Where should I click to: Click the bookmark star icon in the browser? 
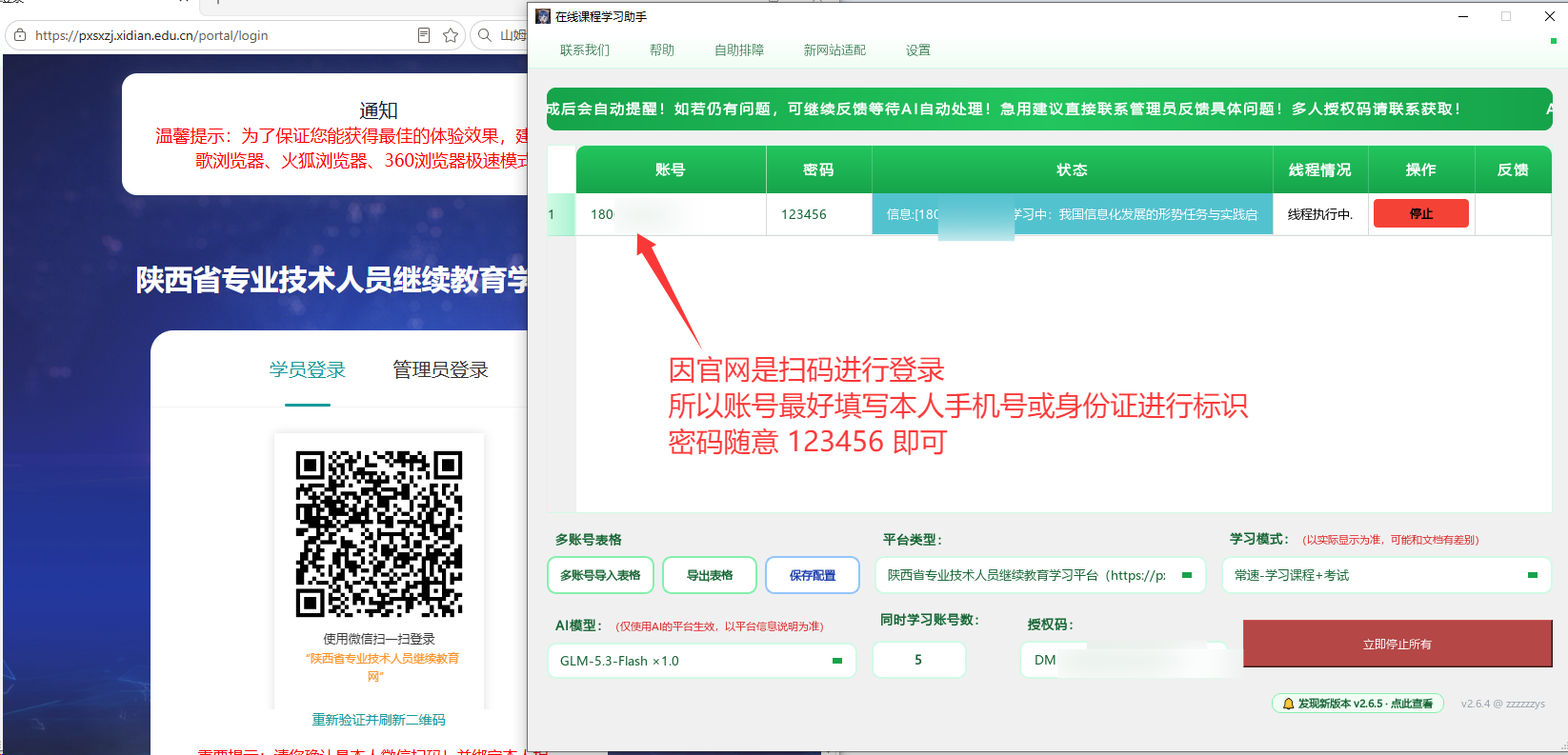pyautogui.click(x=451, y=35)
